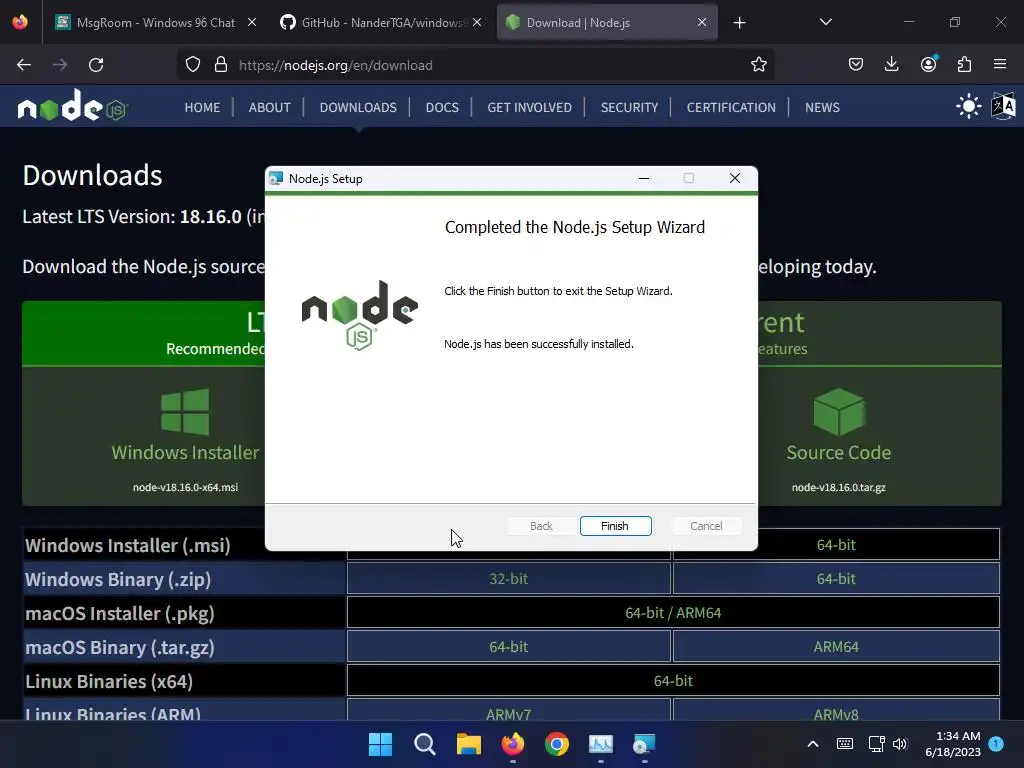Open the Windows Start menu
Image resolution: width=1024 pixels, height=768 pixels.
pyautogui.click(x=380, y=744)
